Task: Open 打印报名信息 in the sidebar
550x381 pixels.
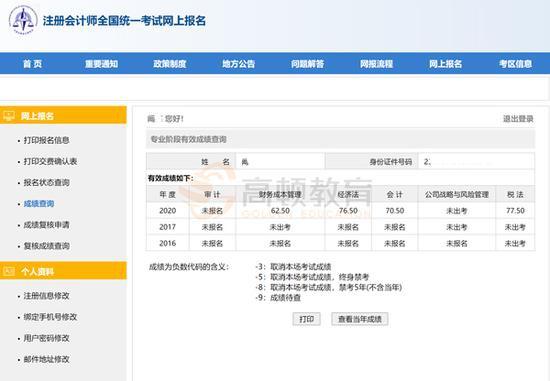Action: [46, 140]
